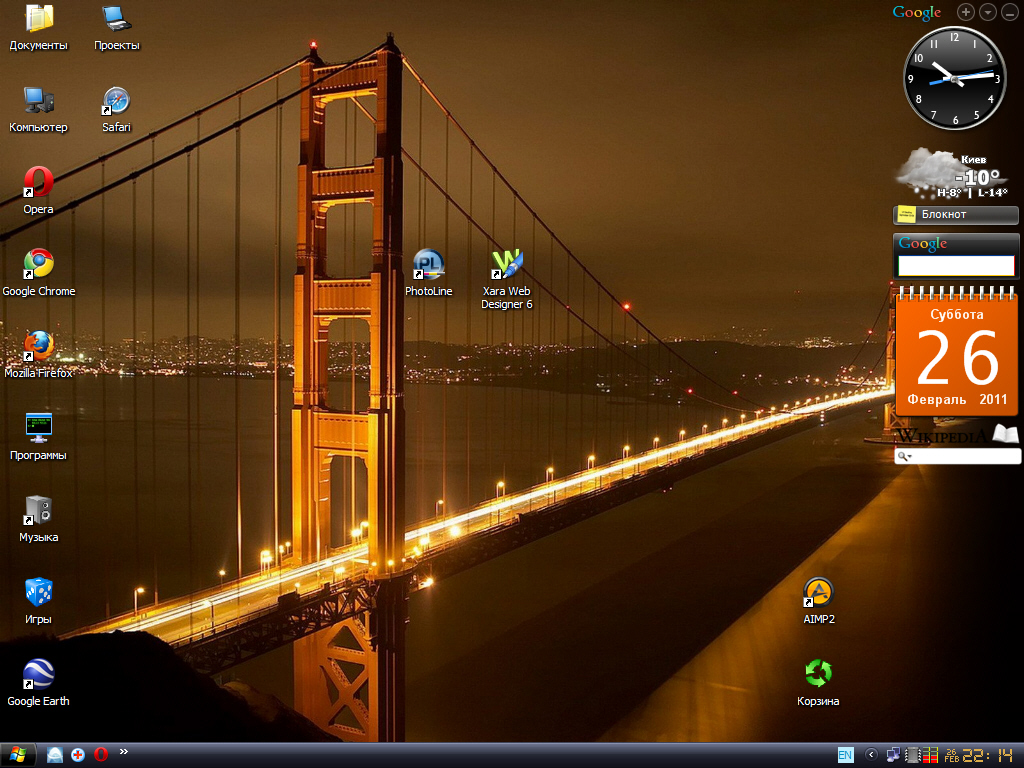Select the Google Earth desktop icon
The image size is (1024, 768).
(38, 675)
